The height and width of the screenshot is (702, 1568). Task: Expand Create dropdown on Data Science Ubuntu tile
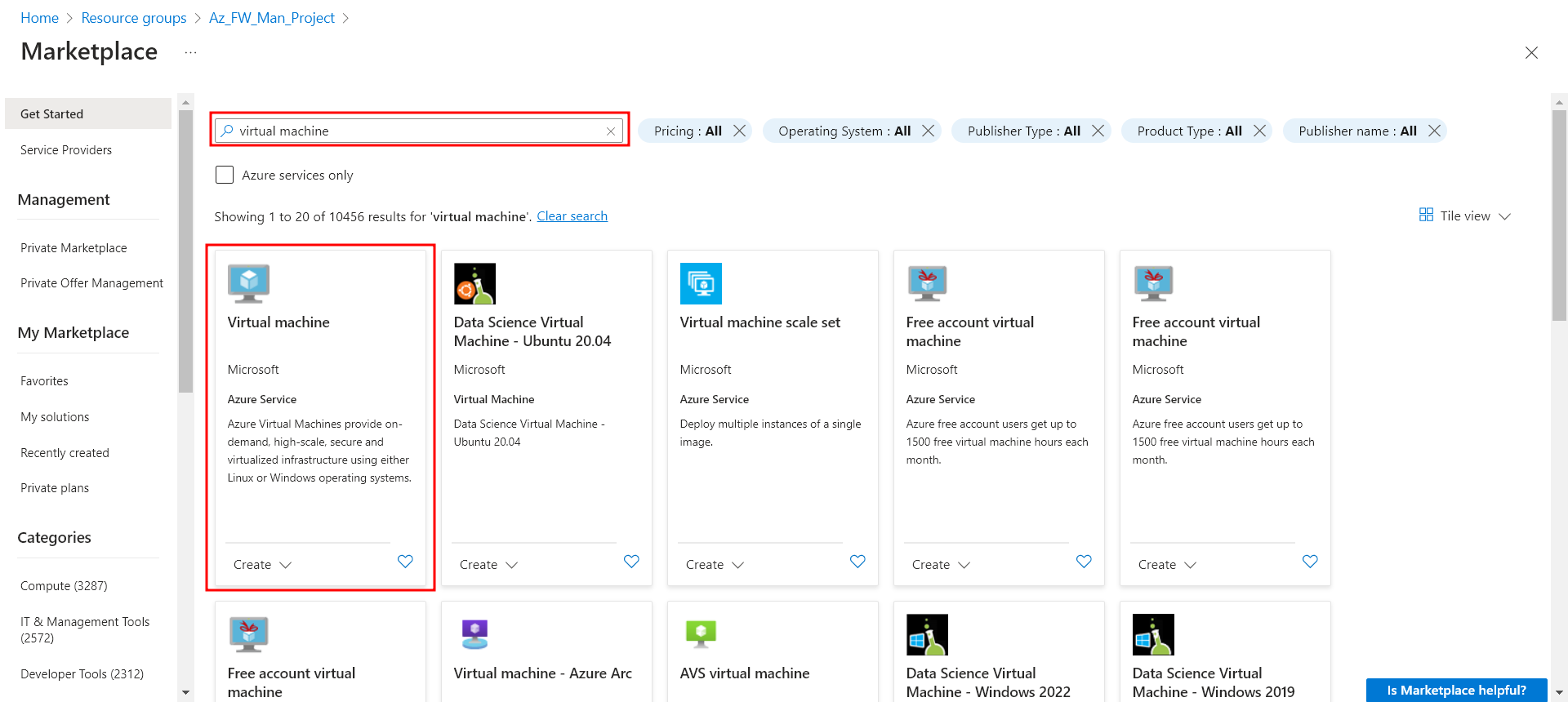488,565
